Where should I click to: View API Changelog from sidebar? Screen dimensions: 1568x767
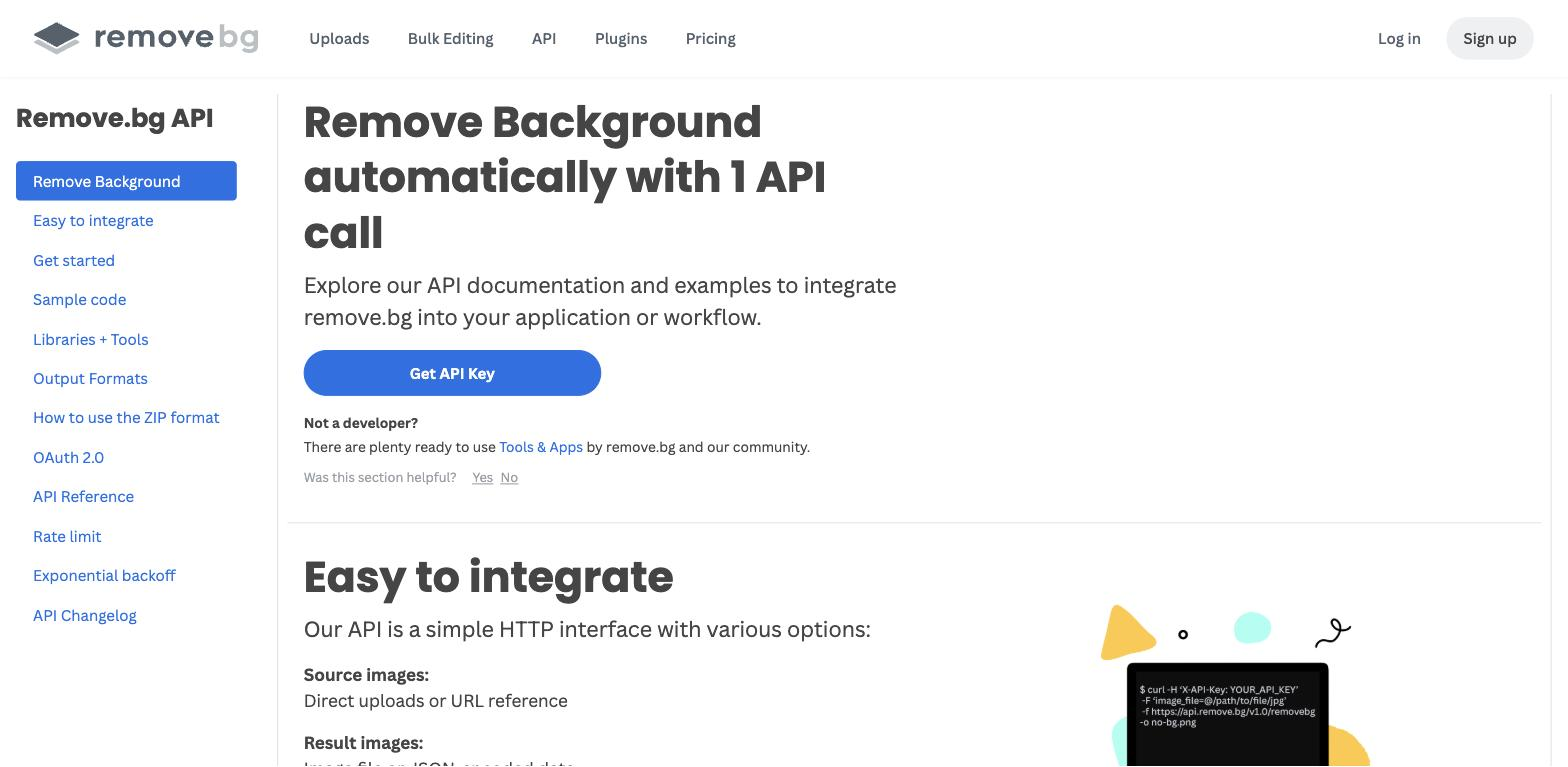84,615
